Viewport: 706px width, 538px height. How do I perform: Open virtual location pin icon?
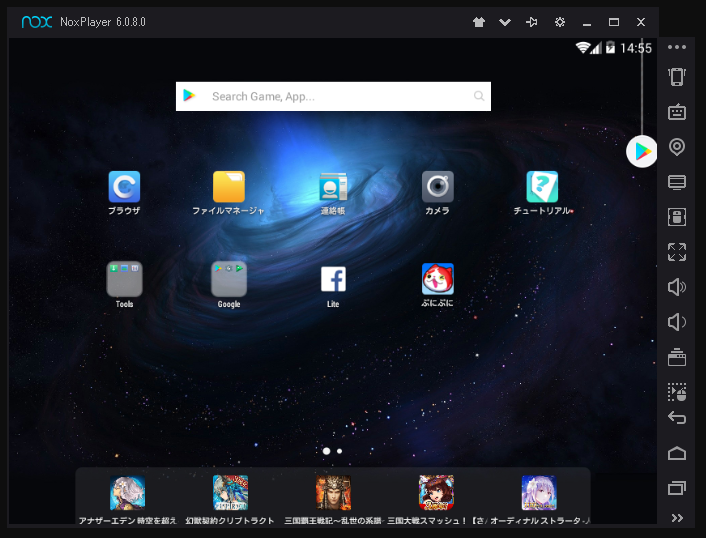click(677, 147)
